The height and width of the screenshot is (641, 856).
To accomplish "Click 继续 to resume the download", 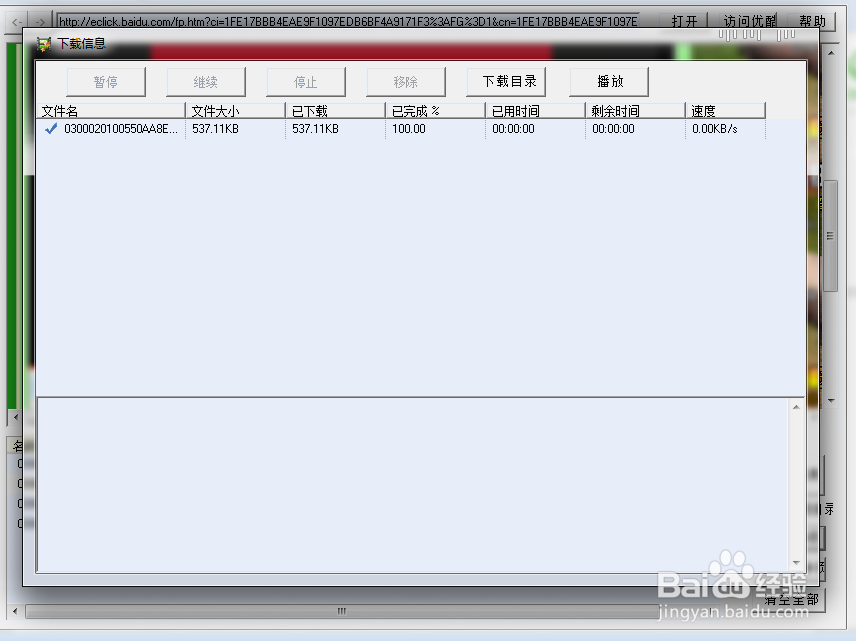I will tap(206, 81).
